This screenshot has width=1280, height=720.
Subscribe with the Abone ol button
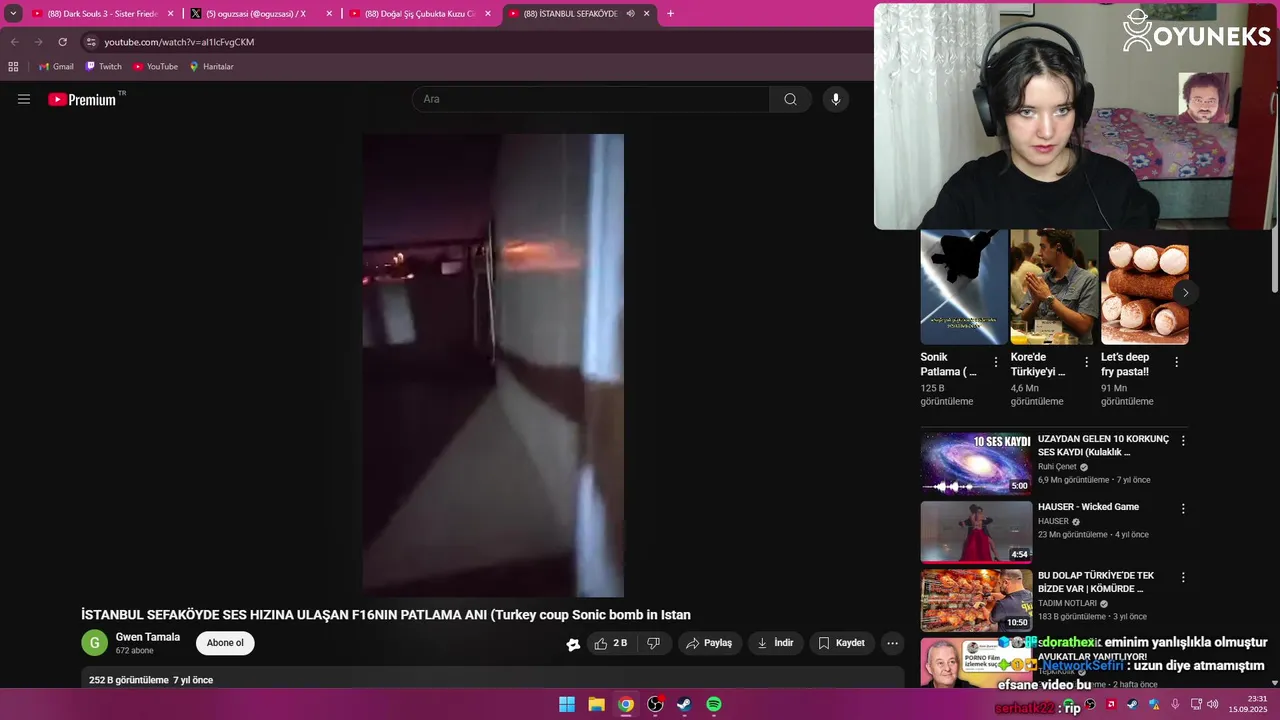tap(225, 643)
